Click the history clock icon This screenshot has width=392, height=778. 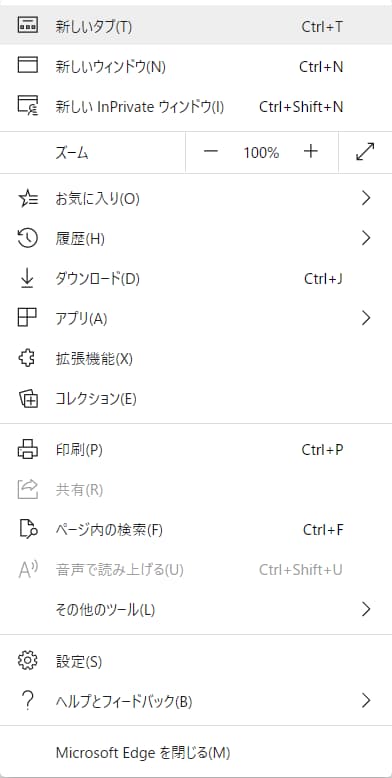point(27,239)
